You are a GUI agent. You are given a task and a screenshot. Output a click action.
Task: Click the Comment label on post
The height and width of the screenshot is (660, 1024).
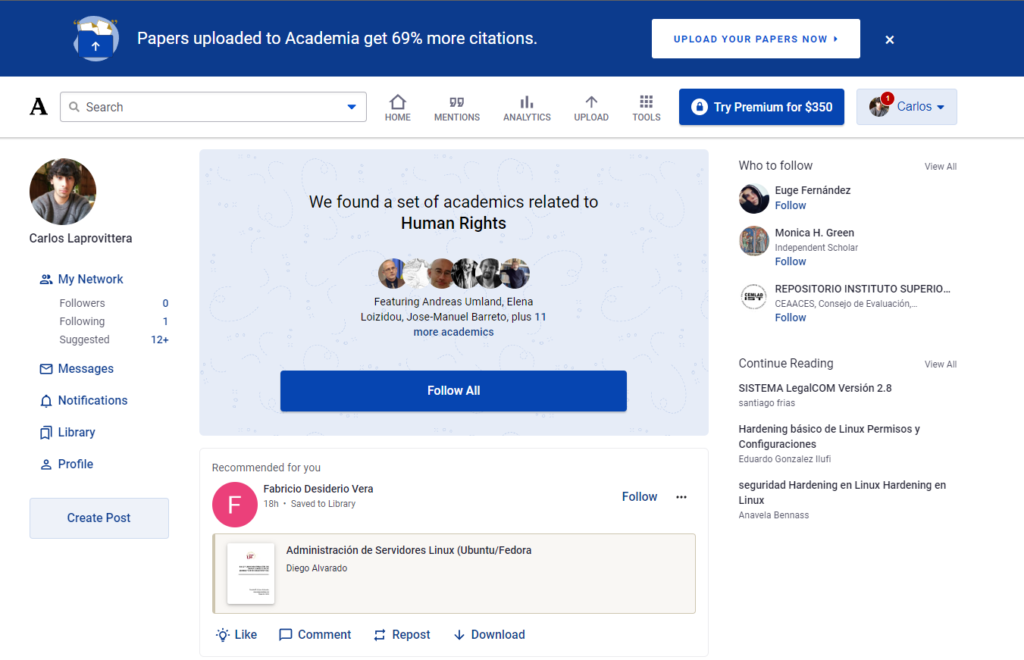325,635
